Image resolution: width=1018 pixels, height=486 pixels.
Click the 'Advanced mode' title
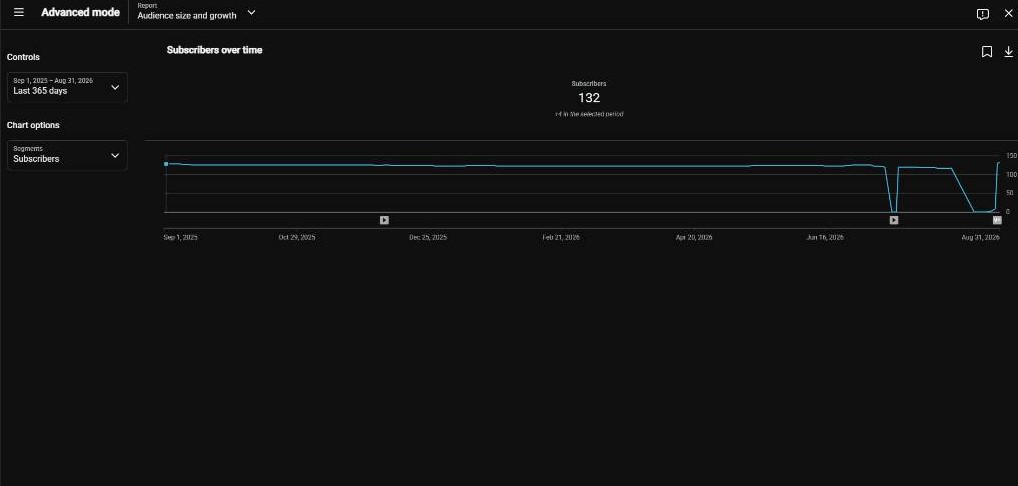tap(81, 12)
